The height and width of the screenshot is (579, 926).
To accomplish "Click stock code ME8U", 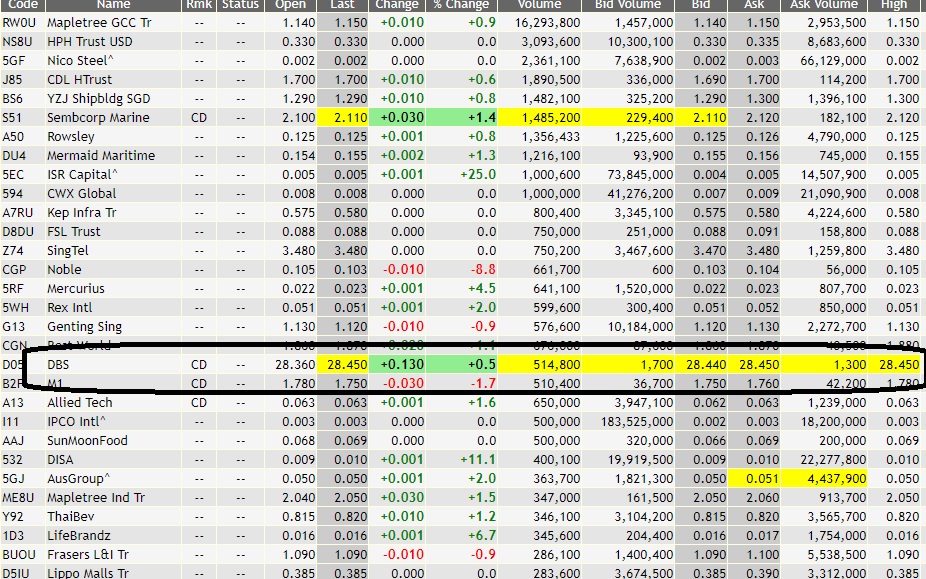I will click(x=19, y=497).
